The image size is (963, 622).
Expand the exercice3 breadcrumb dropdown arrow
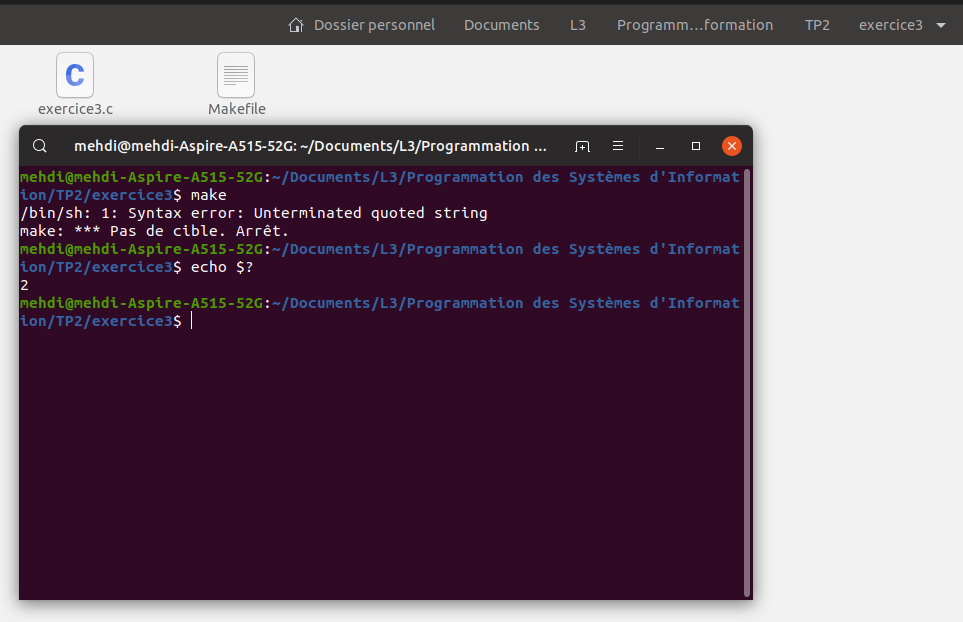click(x=938, y=25)
